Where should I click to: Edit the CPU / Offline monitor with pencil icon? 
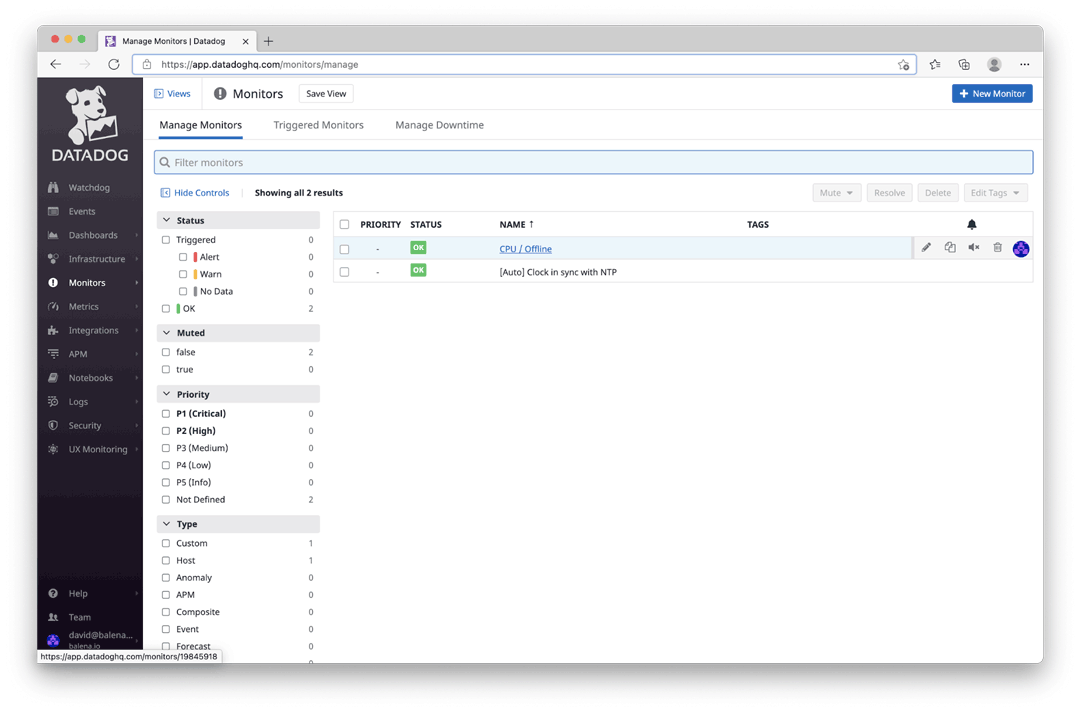[x=925, y=247]
